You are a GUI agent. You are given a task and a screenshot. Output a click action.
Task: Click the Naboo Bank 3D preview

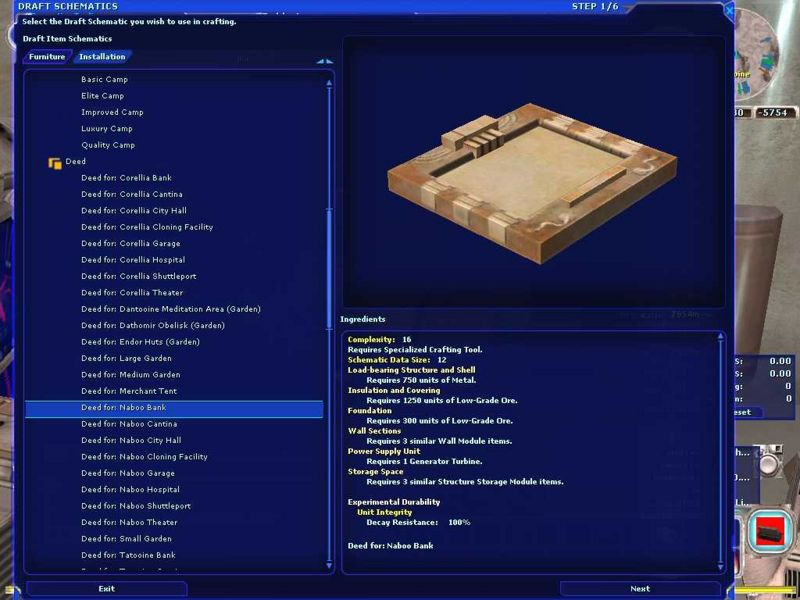pos(533,172)
